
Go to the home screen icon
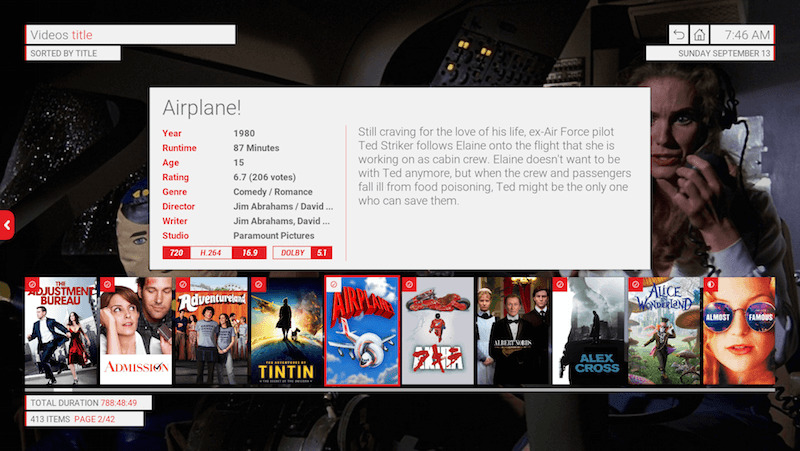[699, 35]
